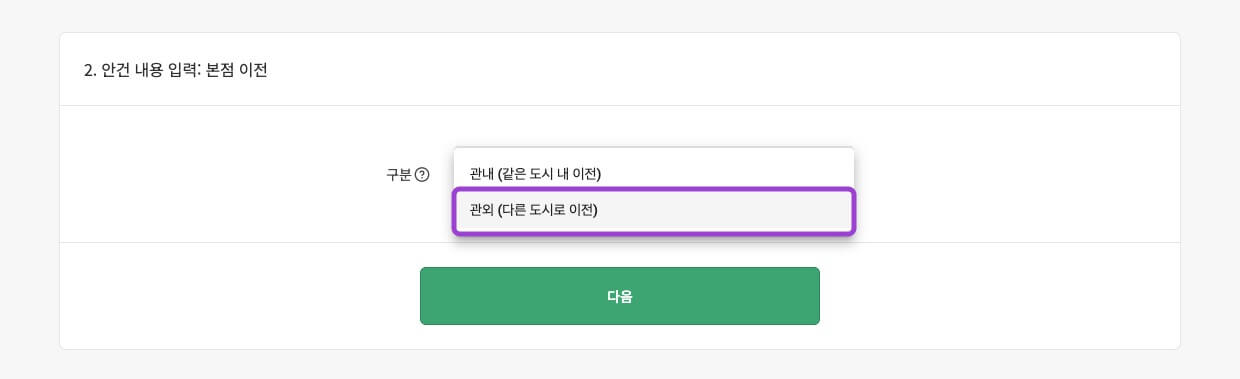Go to the next step with 다음
Image resolution: width=1240 pixels, height=379 pixels.
[620, 296]
